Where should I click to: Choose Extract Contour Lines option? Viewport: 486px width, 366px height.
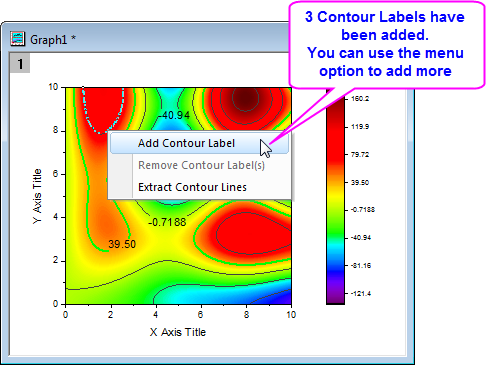[192, 187]
